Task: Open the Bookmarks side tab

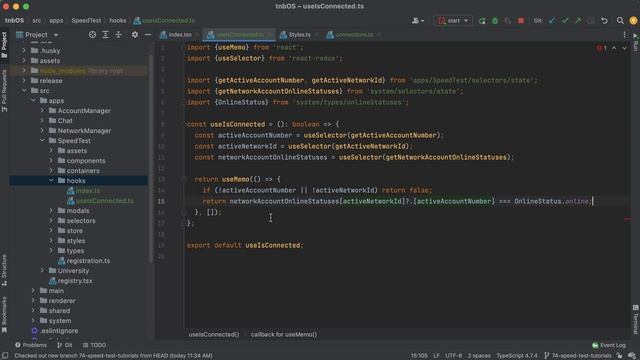Action: pos(4,315)
